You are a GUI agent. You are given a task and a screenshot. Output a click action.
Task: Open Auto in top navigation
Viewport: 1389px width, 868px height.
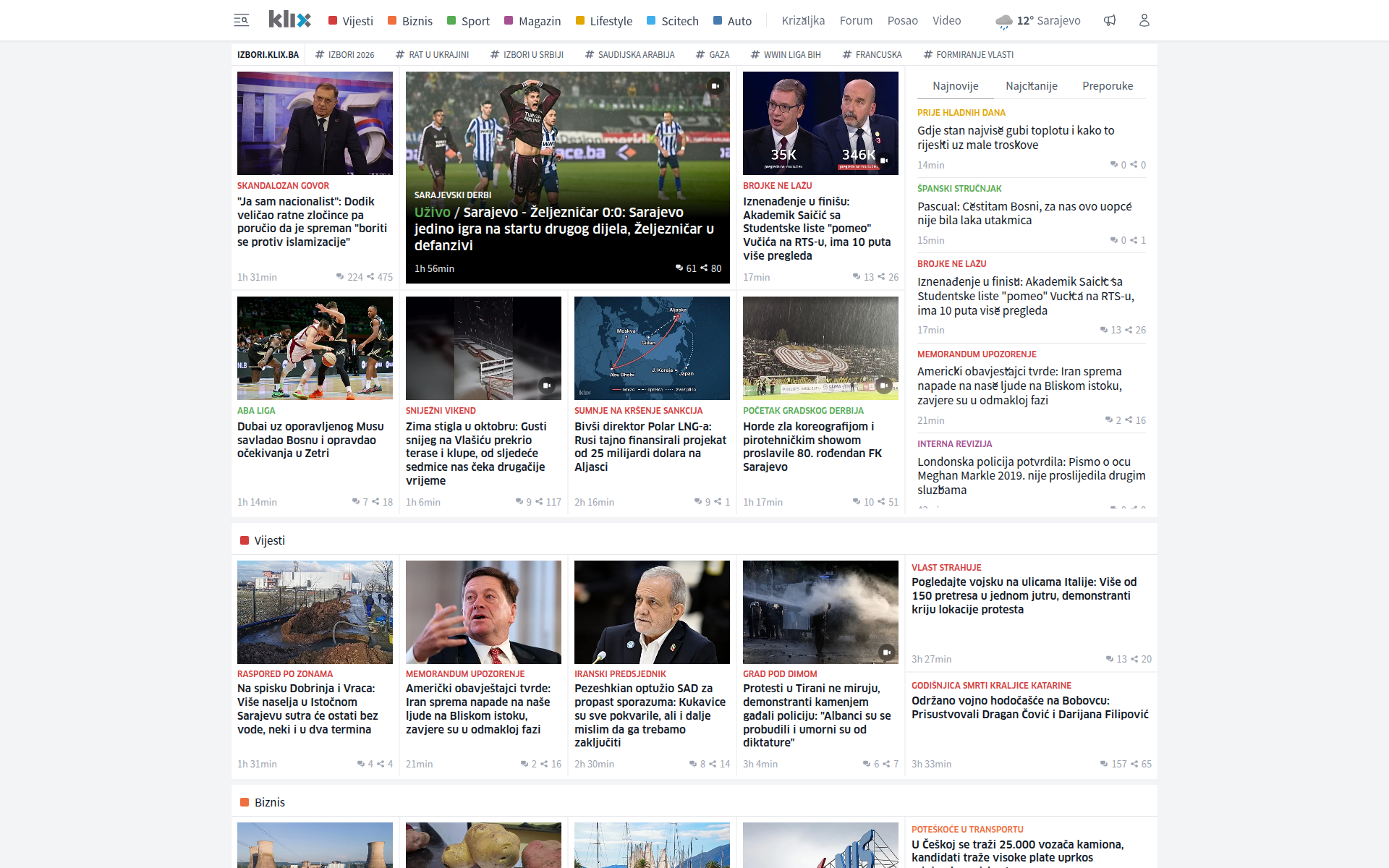click(x=732, y=21)
